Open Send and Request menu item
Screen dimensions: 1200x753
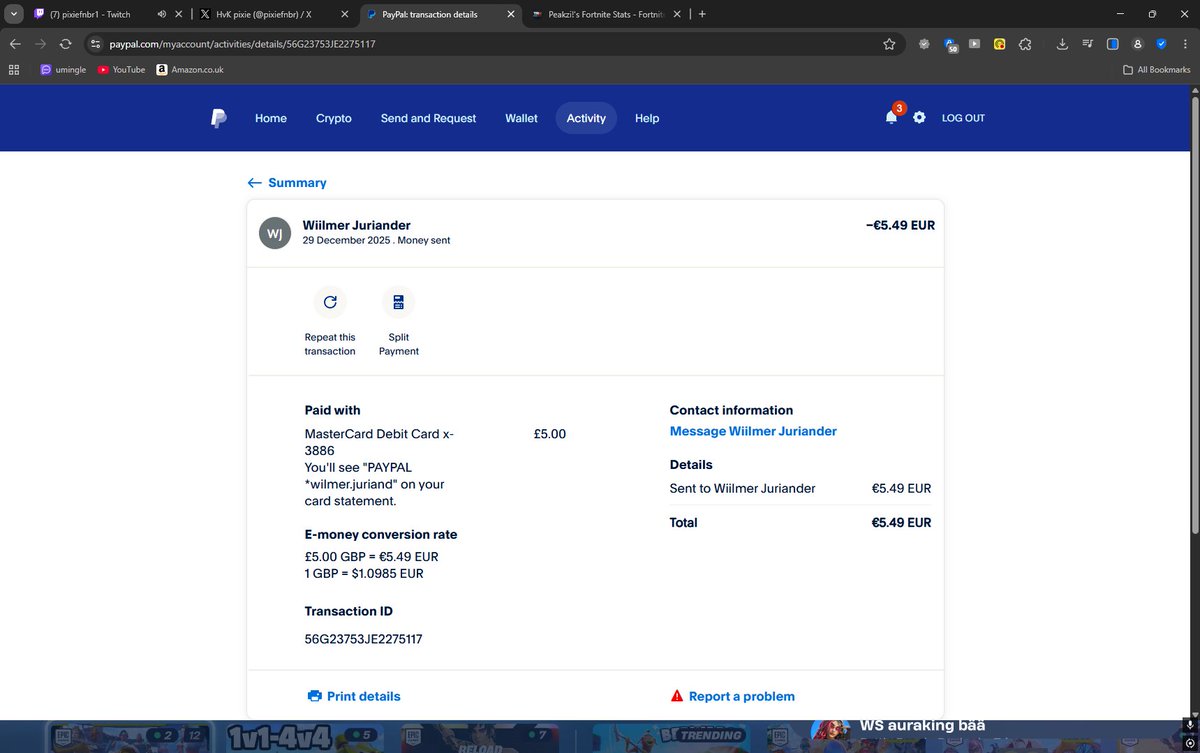click(x=428, y=118)
